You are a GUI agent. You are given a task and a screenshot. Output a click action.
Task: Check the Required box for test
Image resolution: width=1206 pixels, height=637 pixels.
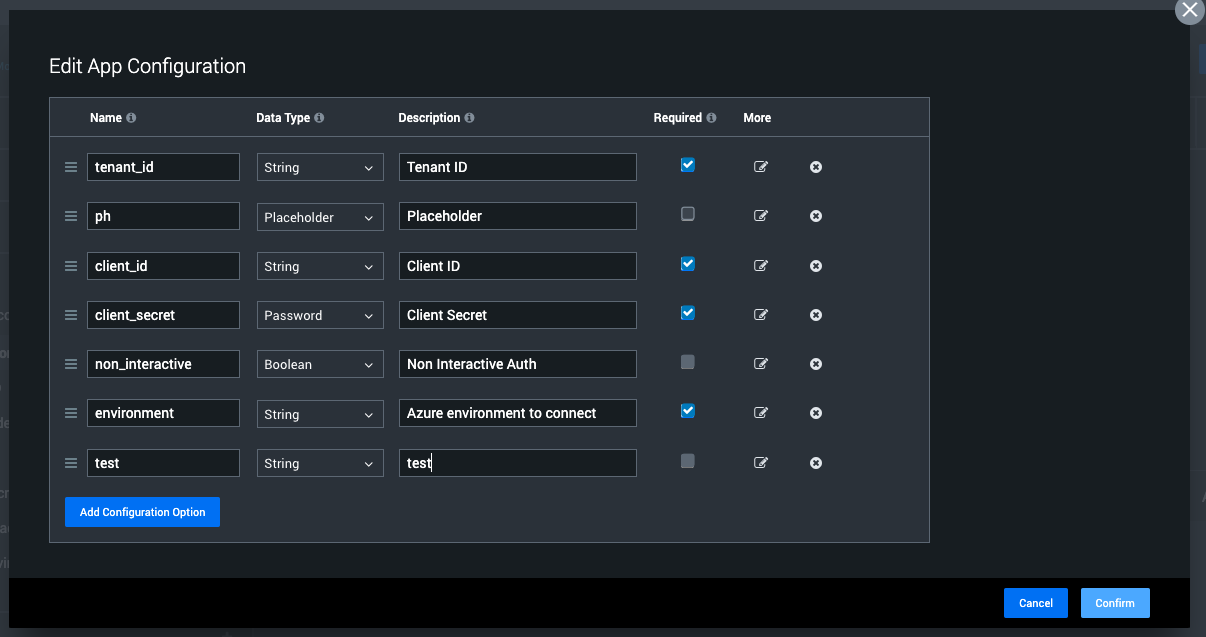(687, 461)
